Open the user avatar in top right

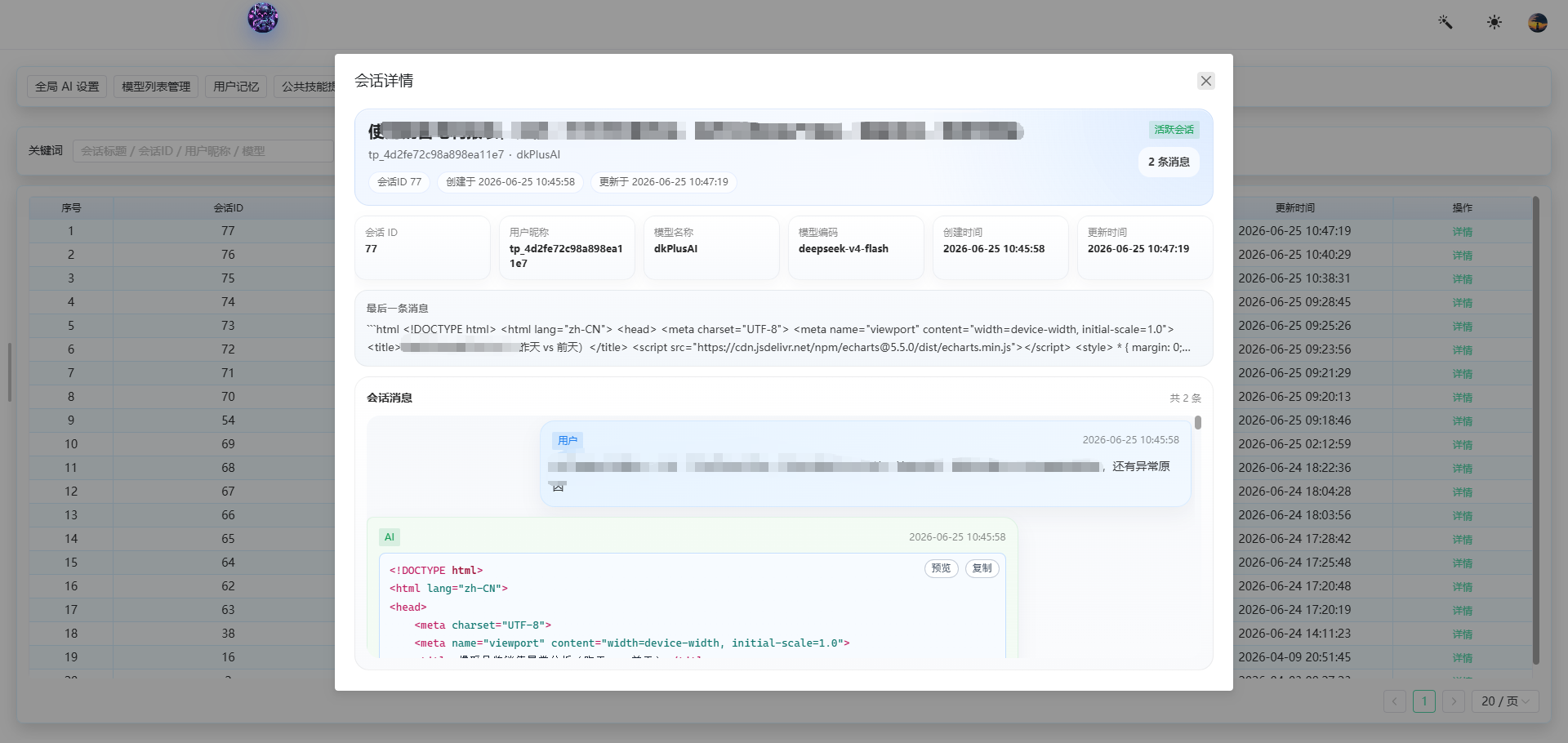1538,22
